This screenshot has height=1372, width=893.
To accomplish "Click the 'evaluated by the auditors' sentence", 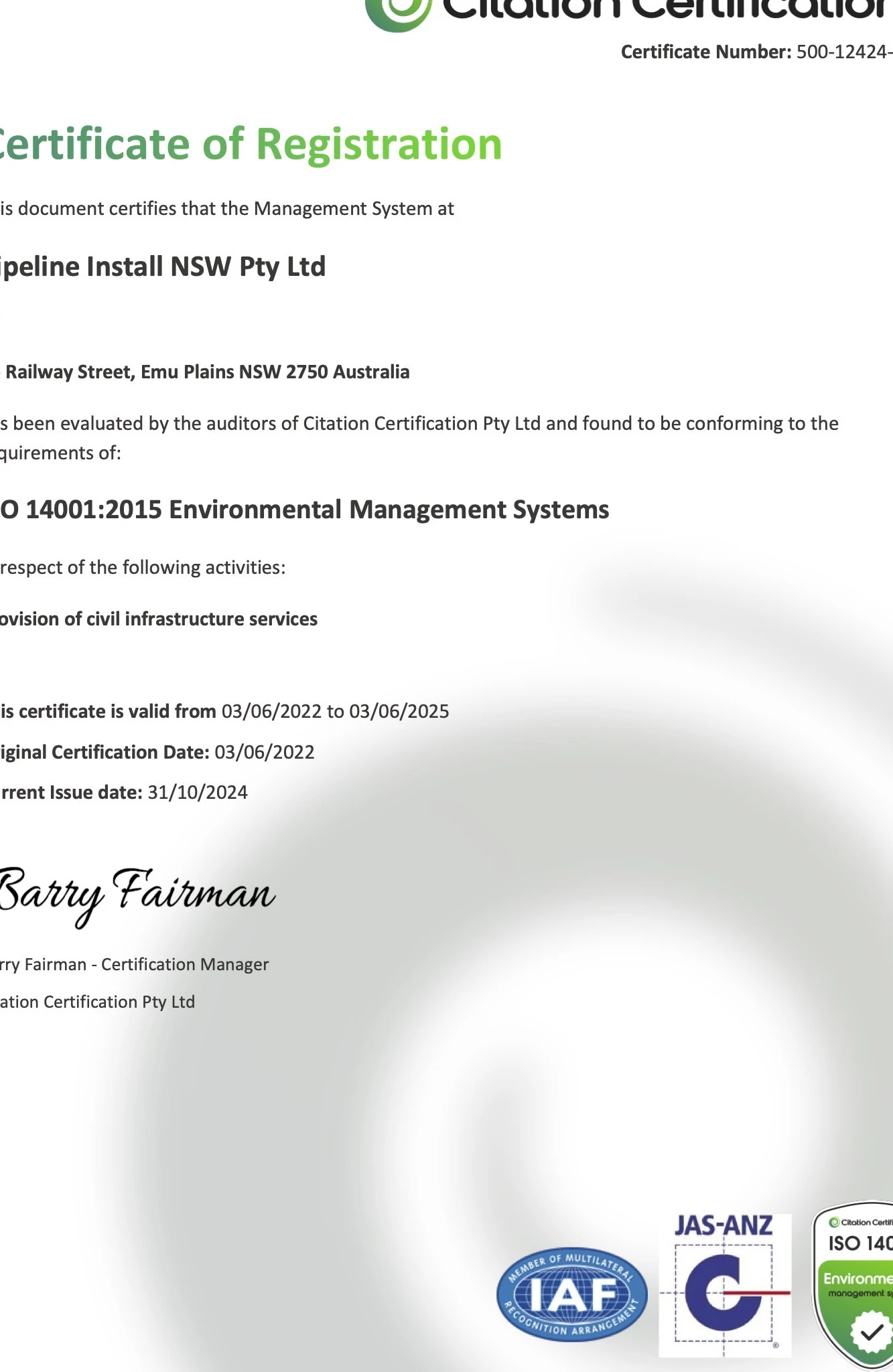I will pos(419,437).
